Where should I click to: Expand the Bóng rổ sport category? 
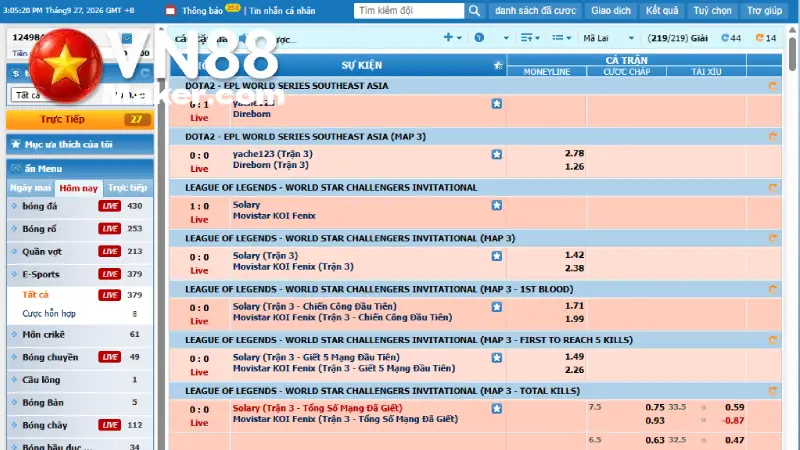(80, 229)
